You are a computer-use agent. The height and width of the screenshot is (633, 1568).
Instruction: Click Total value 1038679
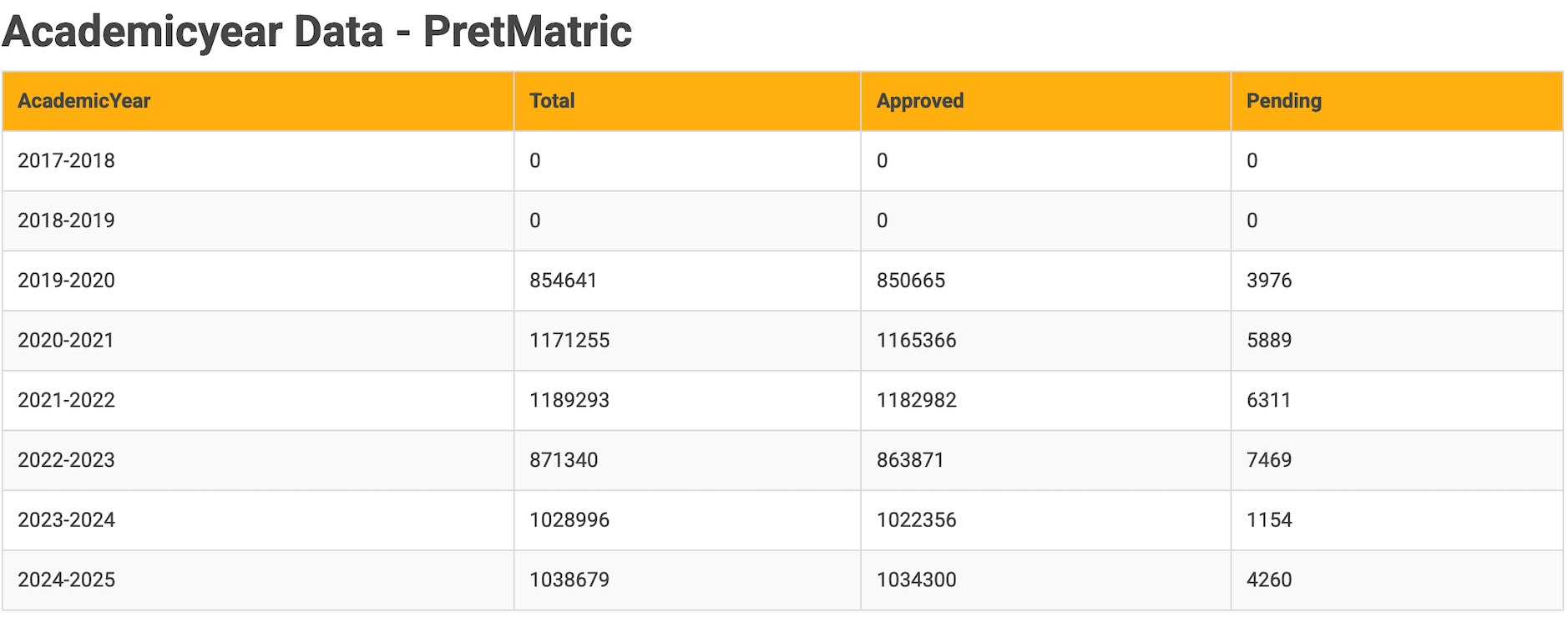coord(569,580)
